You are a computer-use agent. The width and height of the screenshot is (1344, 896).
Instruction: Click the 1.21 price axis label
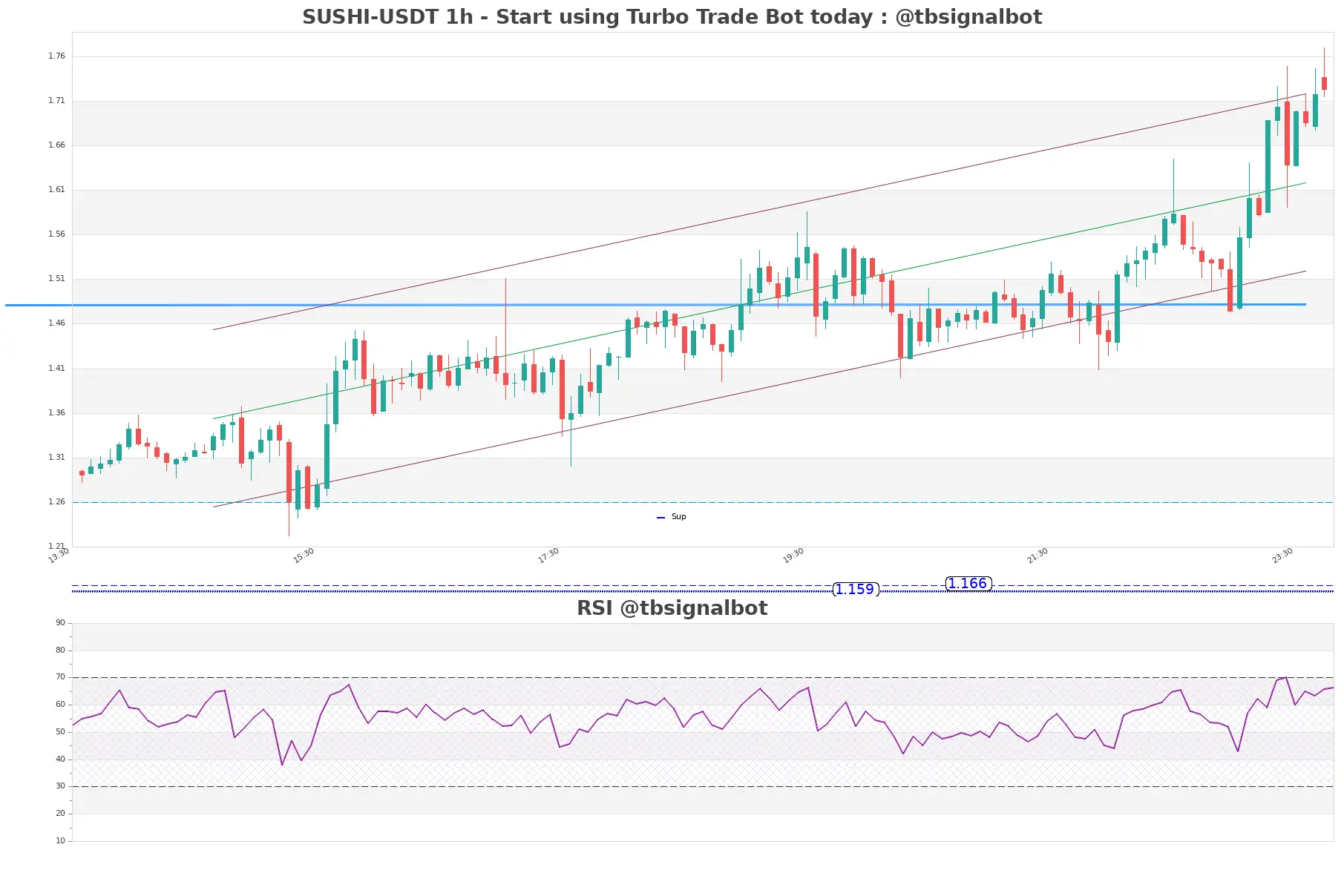click(56, 547)
